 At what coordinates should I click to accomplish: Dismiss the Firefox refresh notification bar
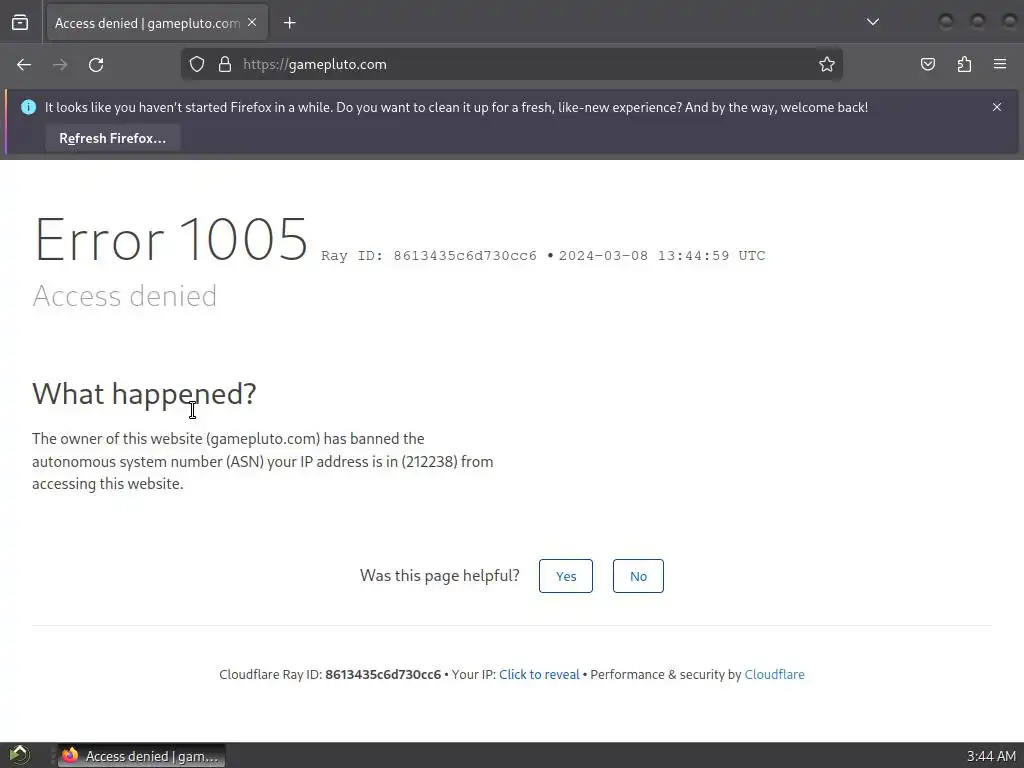pyautogui.click(x=997, y=107)
